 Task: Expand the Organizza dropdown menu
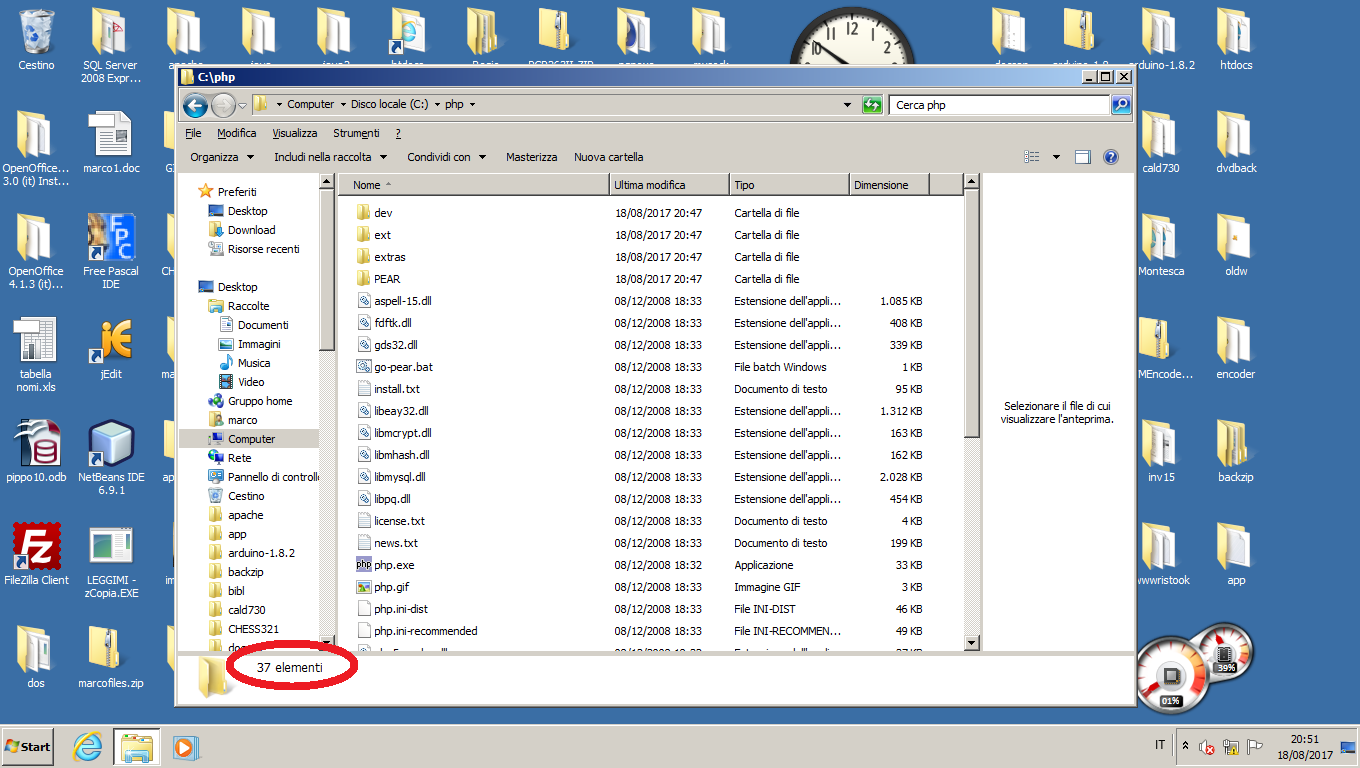[x=222, y=157]
